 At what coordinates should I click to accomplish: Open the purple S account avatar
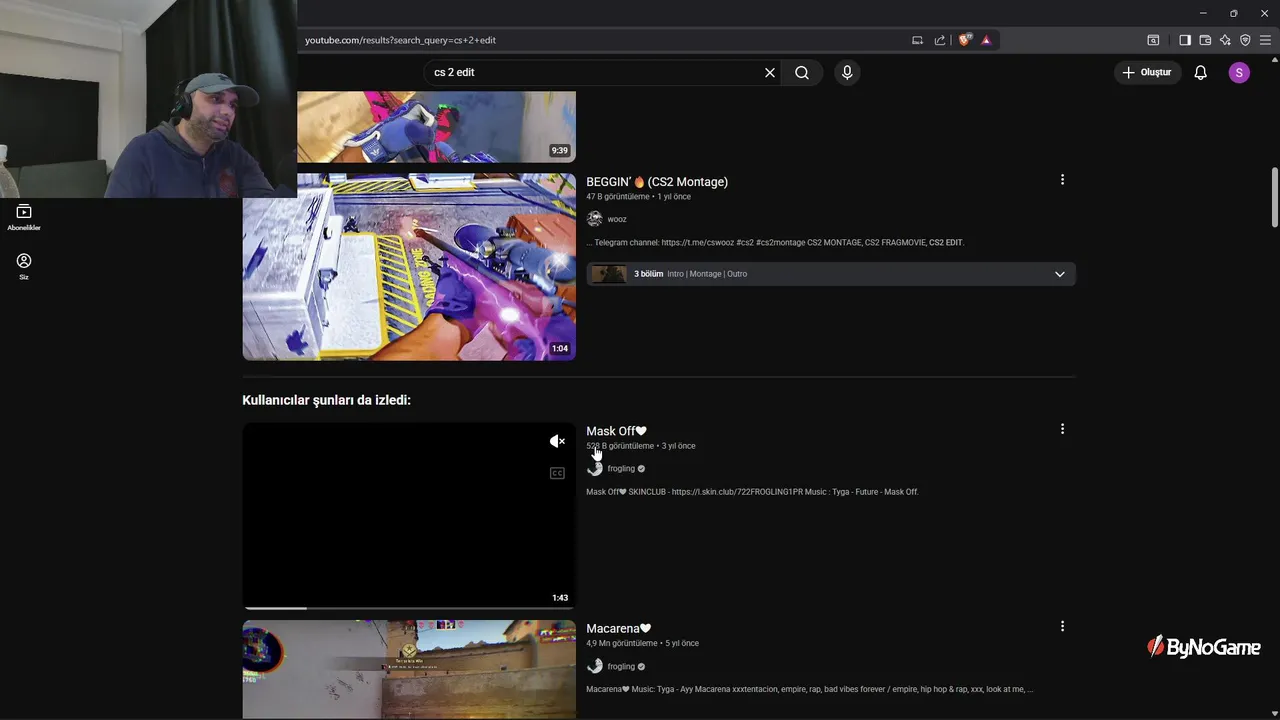pyautogui.click(x=1239, y=73)
